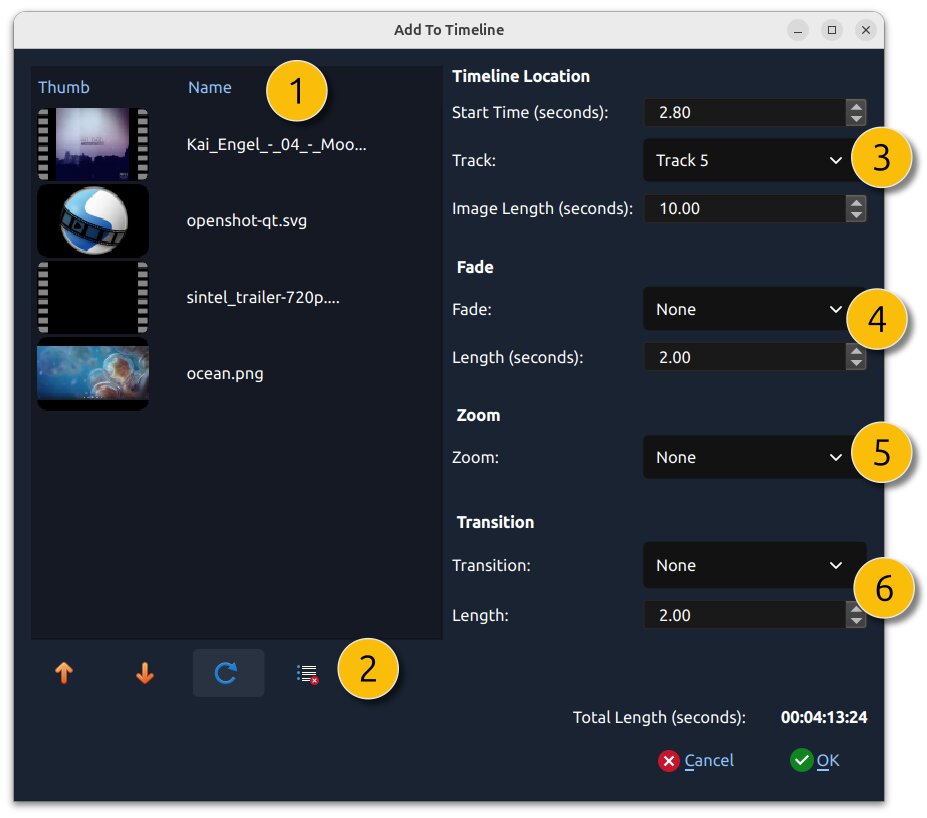Screen dimensions: 927x818
Task: Click the orange Move Down arrow icon
Action: (145, 673)
